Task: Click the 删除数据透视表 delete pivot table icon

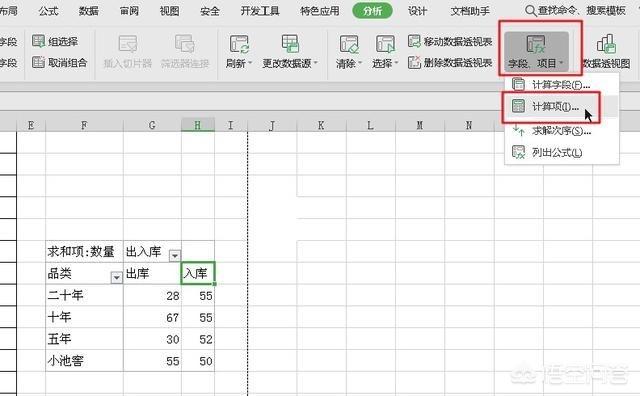Action: (414, 62)
